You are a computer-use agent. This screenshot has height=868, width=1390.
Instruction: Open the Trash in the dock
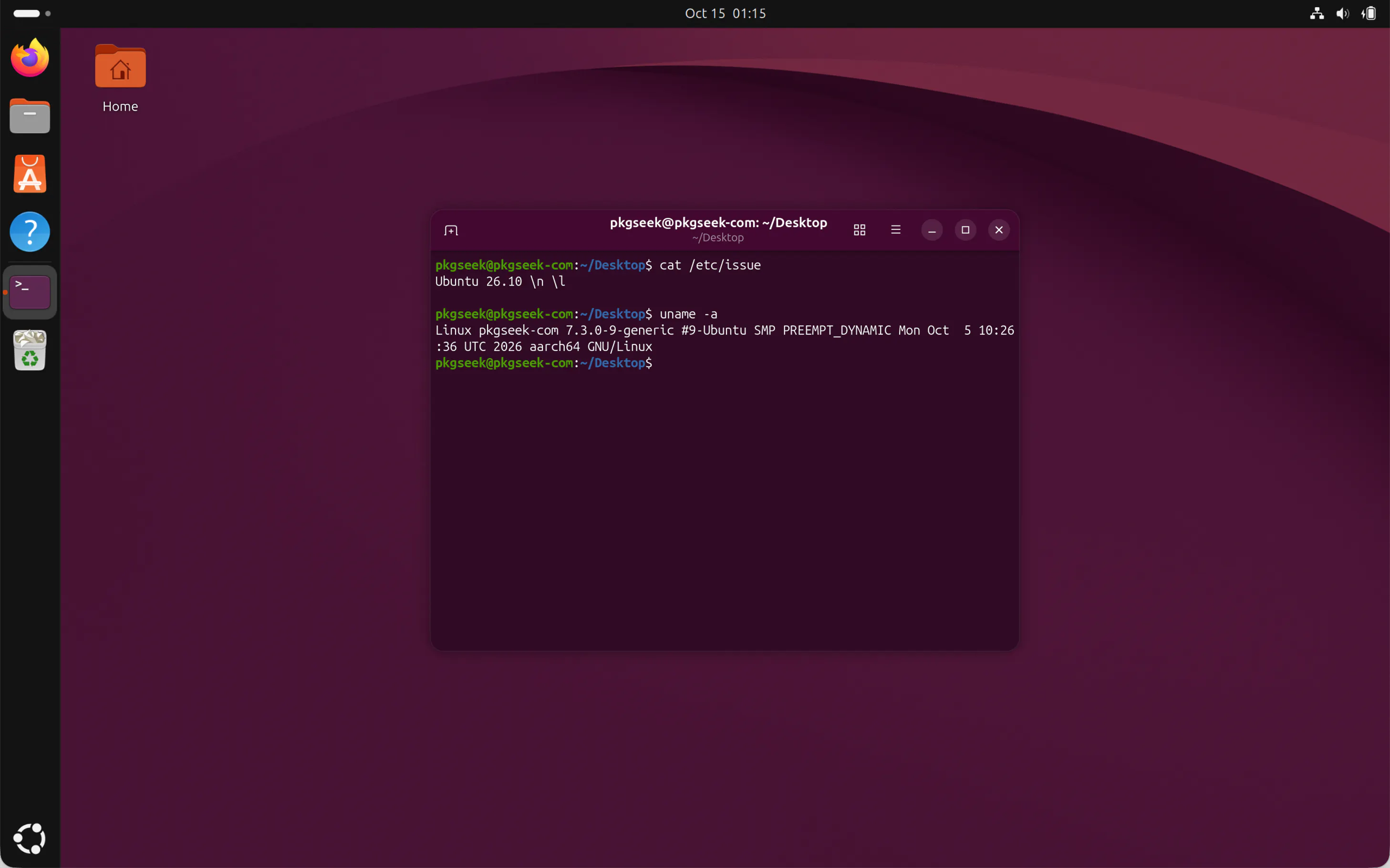click(30, 350)
